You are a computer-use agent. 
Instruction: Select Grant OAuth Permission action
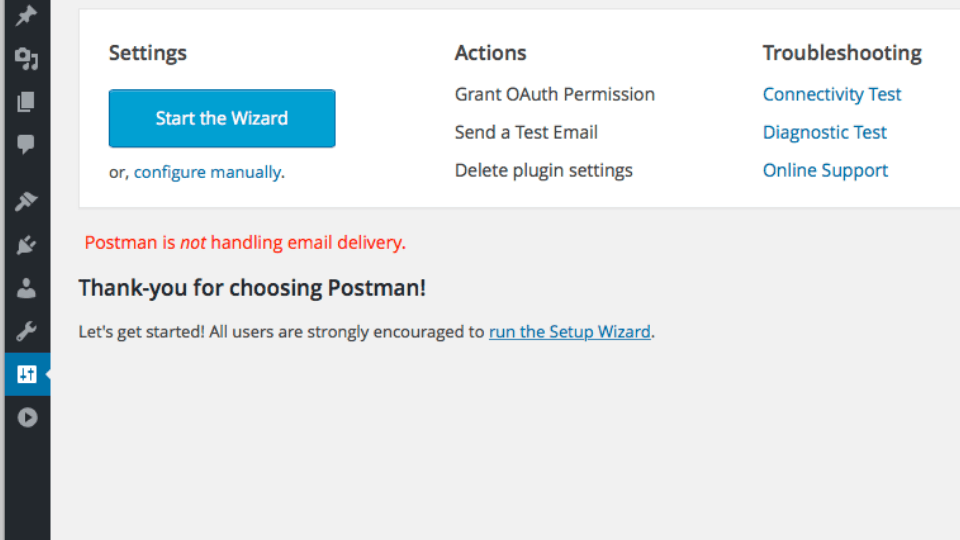pyautogui.click(x=555, y=94)
